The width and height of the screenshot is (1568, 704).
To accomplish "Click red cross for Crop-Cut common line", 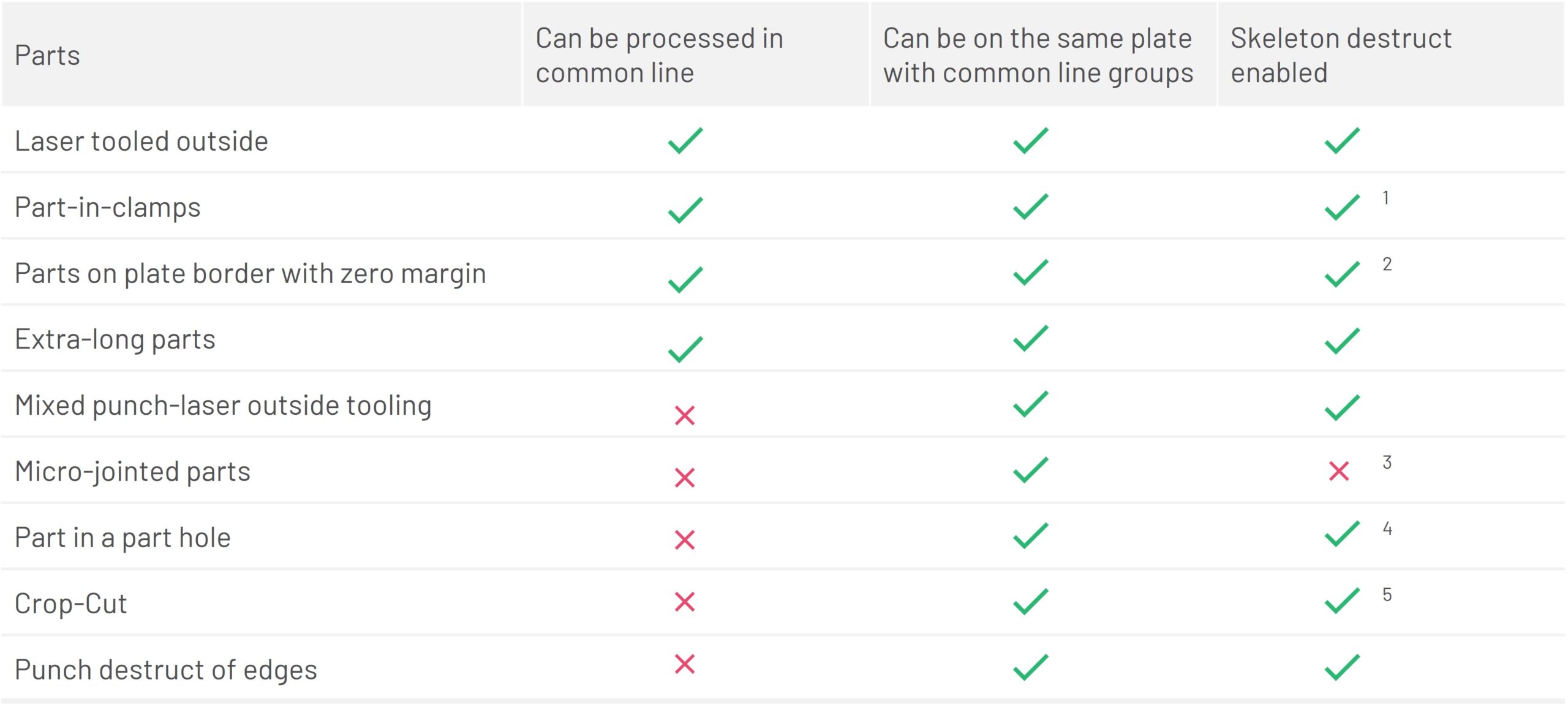I will [684, 602].
